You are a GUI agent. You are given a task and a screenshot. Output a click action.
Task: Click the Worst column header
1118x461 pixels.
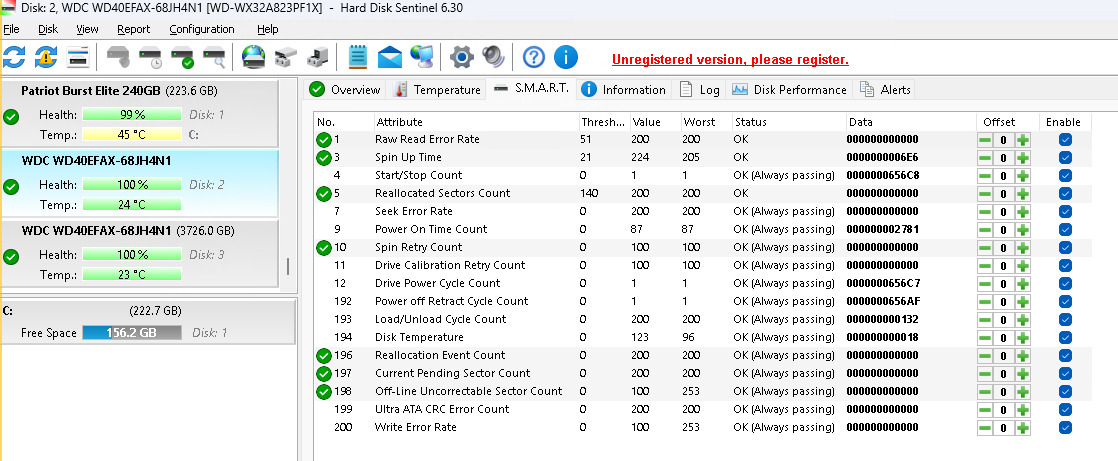[705, 122]
